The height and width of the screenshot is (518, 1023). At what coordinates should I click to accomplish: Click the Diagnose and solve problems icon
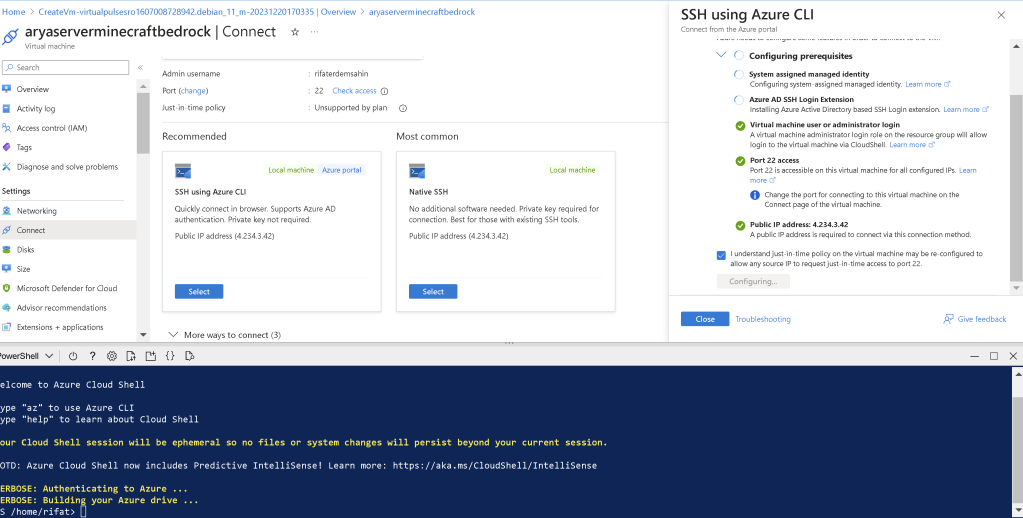(x=7, y=167)
